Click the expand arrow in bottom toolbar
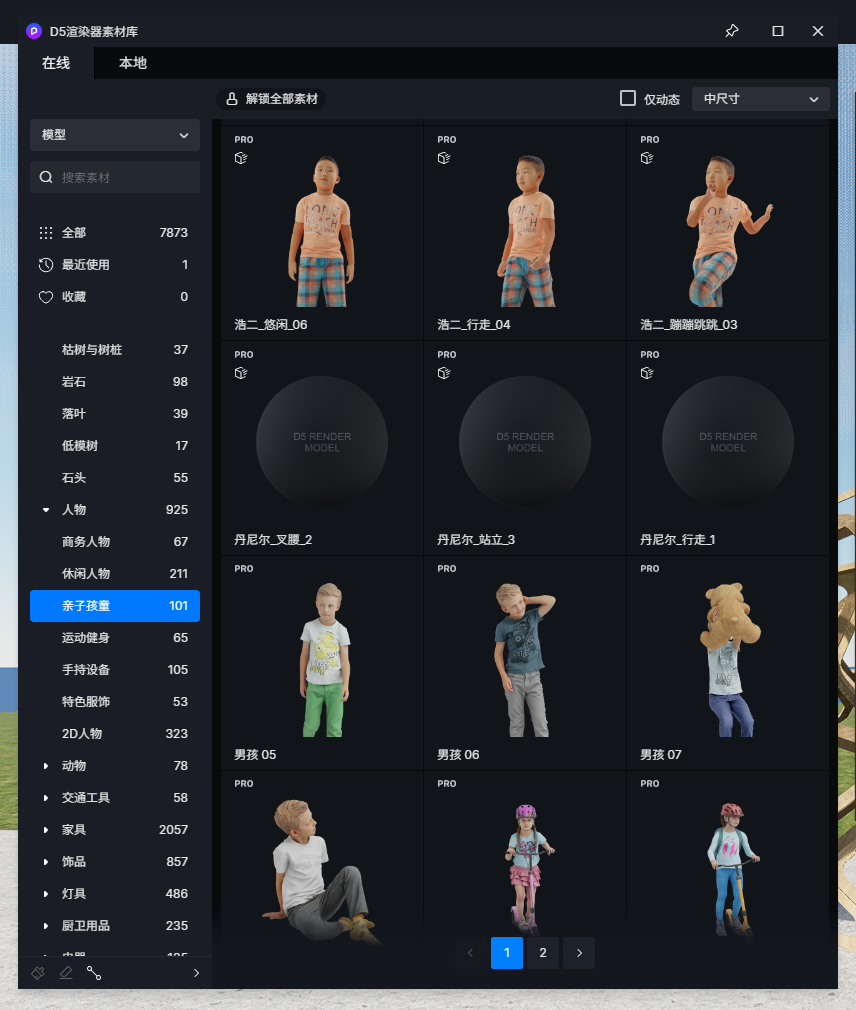This screenshot has height=1010, width=856. point(196,973)
